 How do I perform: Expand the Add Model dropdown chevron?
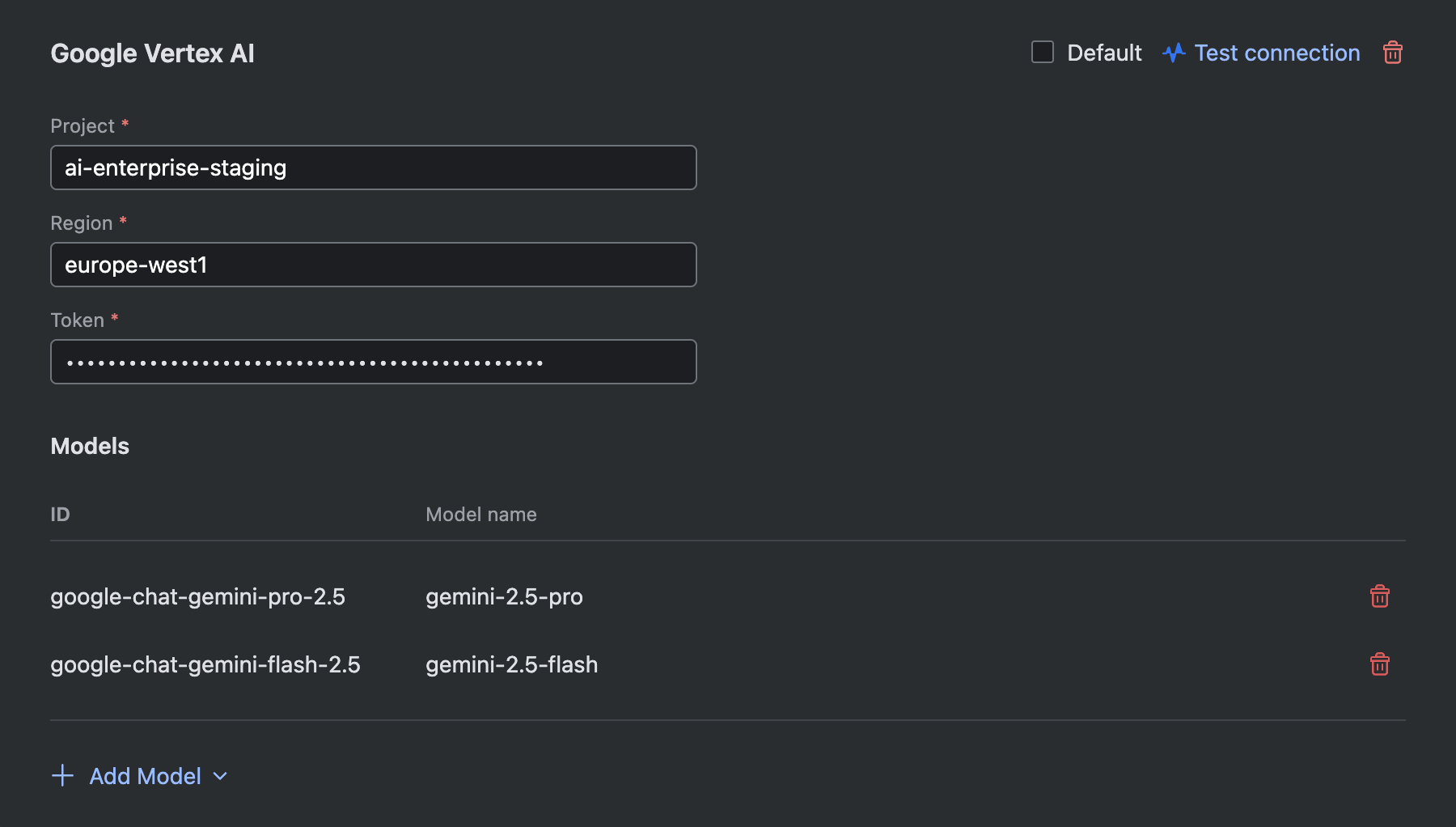[x=220, y=776]
